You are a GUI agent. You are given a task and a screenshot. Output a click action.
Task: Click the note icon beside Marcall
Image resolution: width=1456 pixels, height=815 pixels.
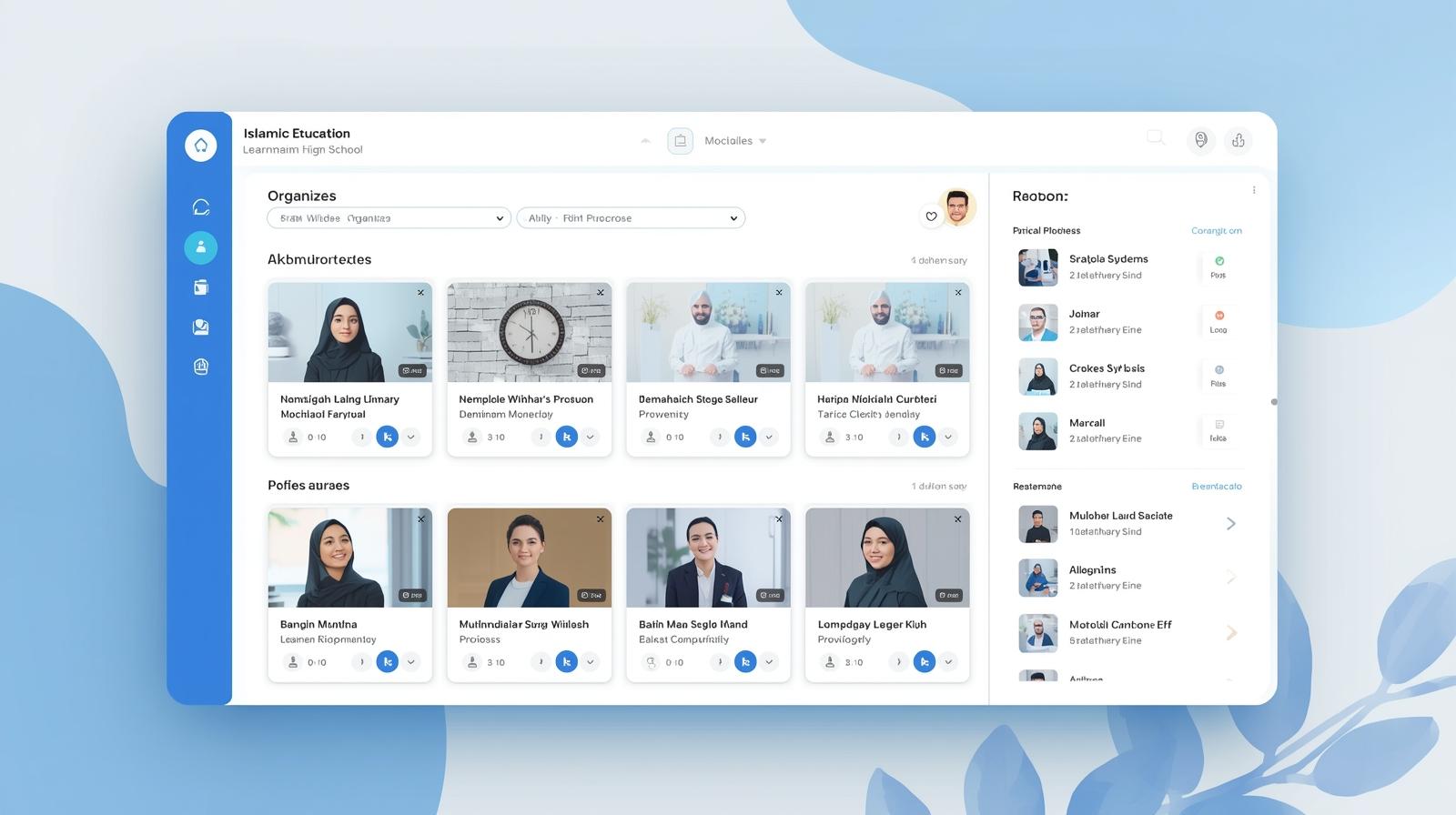(x=1219, y=424)
